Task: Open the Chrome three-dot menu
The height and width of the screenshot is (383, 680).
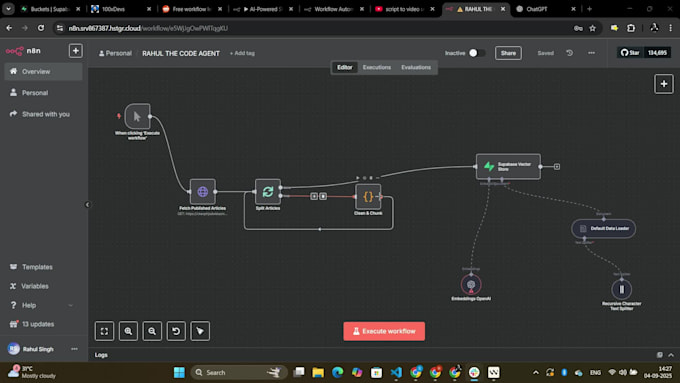Action: 670,28
